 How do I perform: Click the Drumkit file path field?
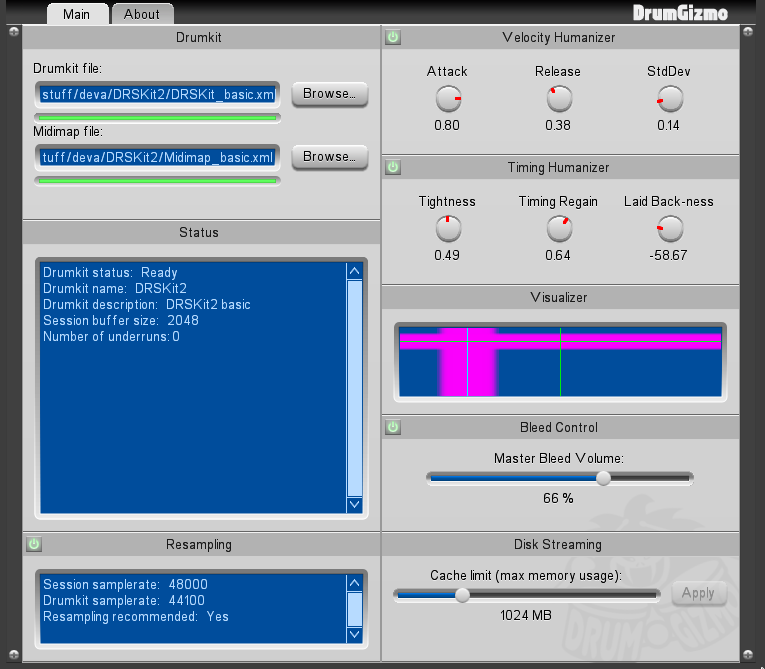pyautogui.click(x=158, y=95)
